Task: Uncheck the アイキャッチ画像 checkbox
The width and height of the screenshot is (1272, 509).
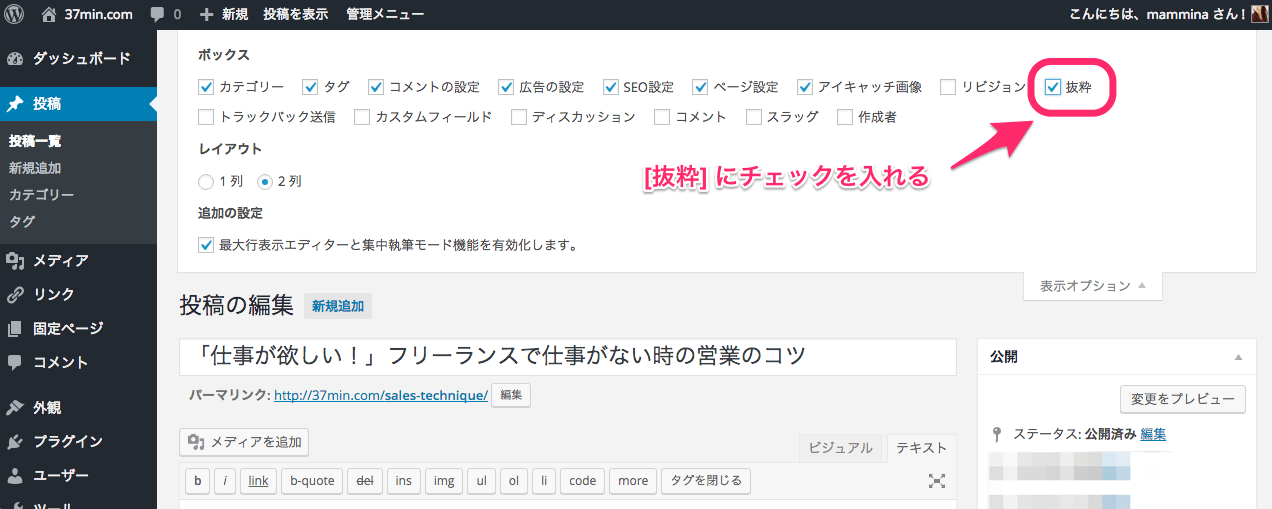Action: click(805, 87)
